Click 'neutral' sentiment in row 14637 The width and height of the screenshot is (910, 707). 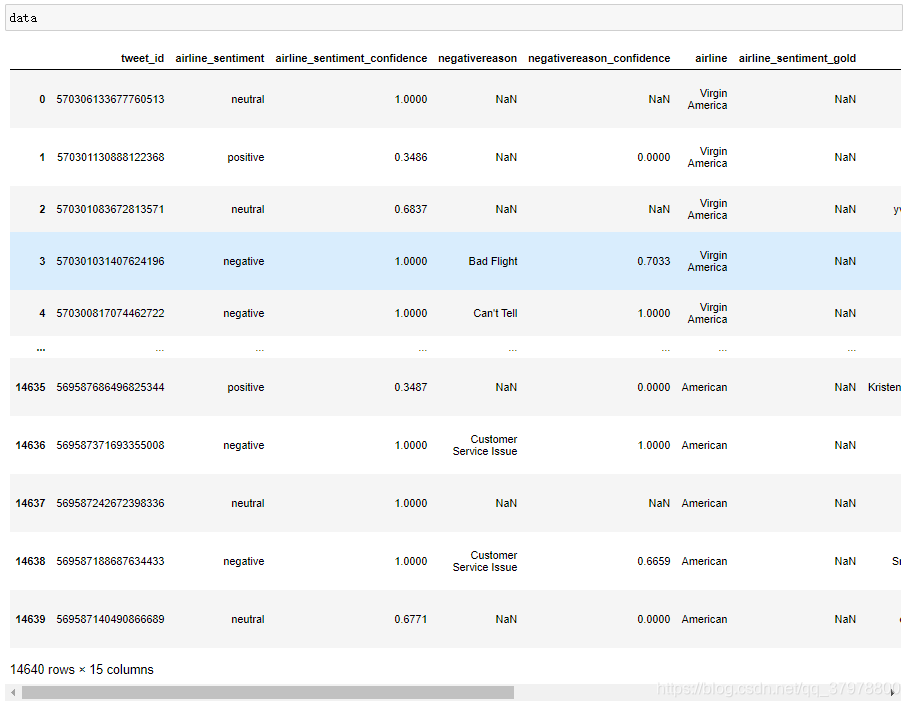tap(247, 503)
